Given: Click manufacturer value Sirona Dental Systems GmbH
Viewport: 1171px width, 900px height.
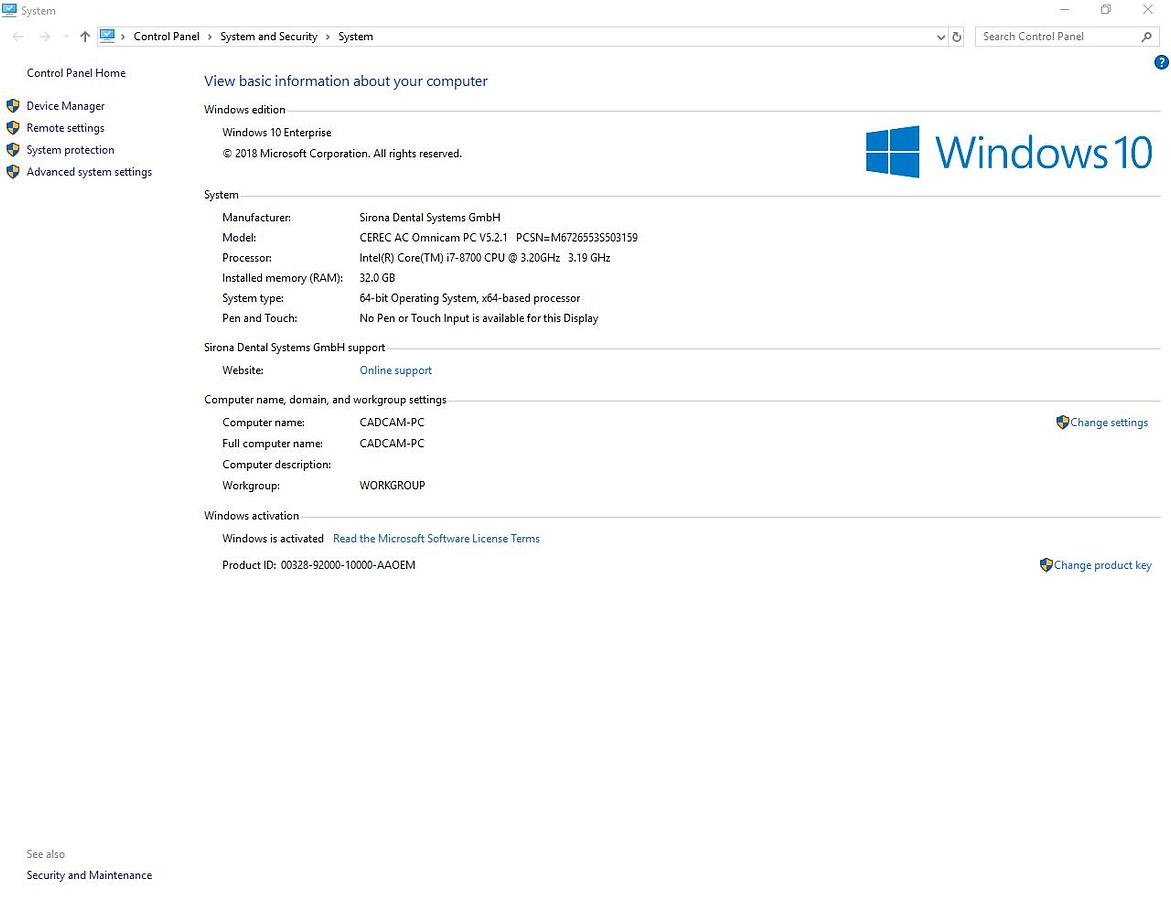Looking at the screenshot, I should tap(429, 217).
